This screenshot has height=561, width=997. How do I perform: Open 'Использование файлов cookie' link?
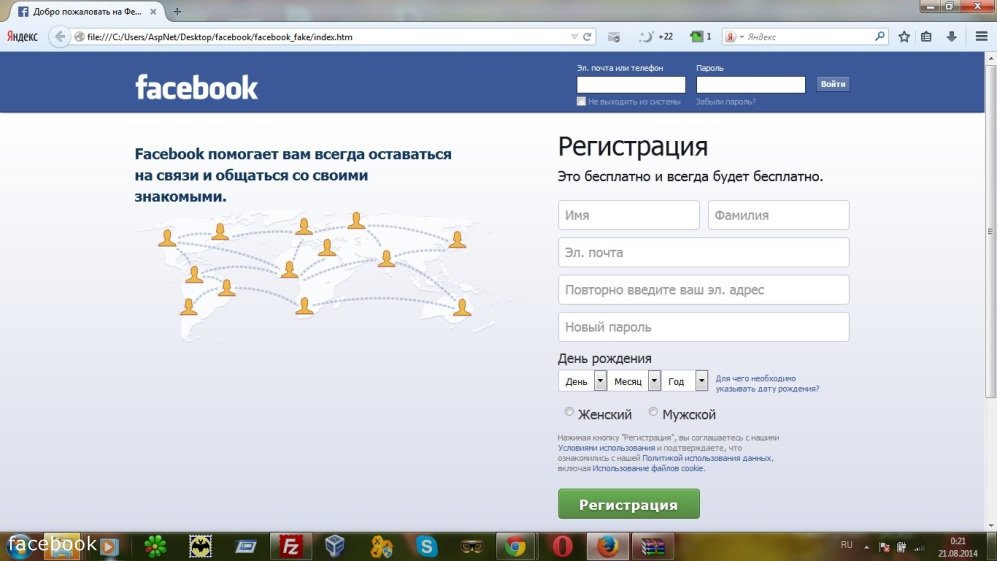click(648, 468)
